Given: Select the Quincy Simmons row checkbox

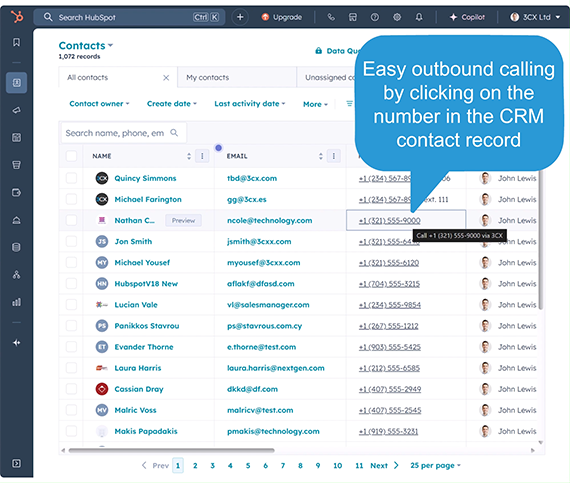Looking at the screenshot, I should (x=71, y=178).
